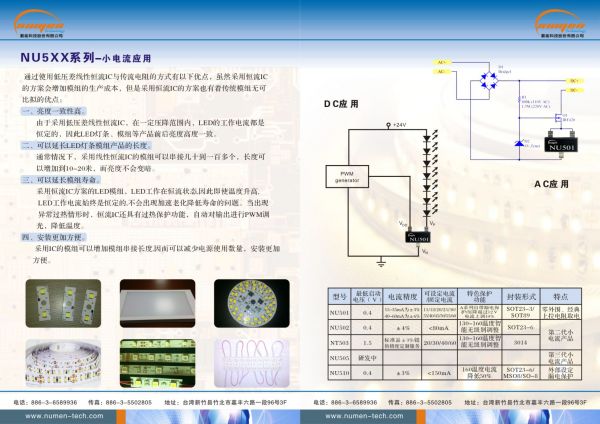The width and height of the screenshot is (600, 424).
Task: Open the photo of three LED module boards
Action: pos(64,303)
